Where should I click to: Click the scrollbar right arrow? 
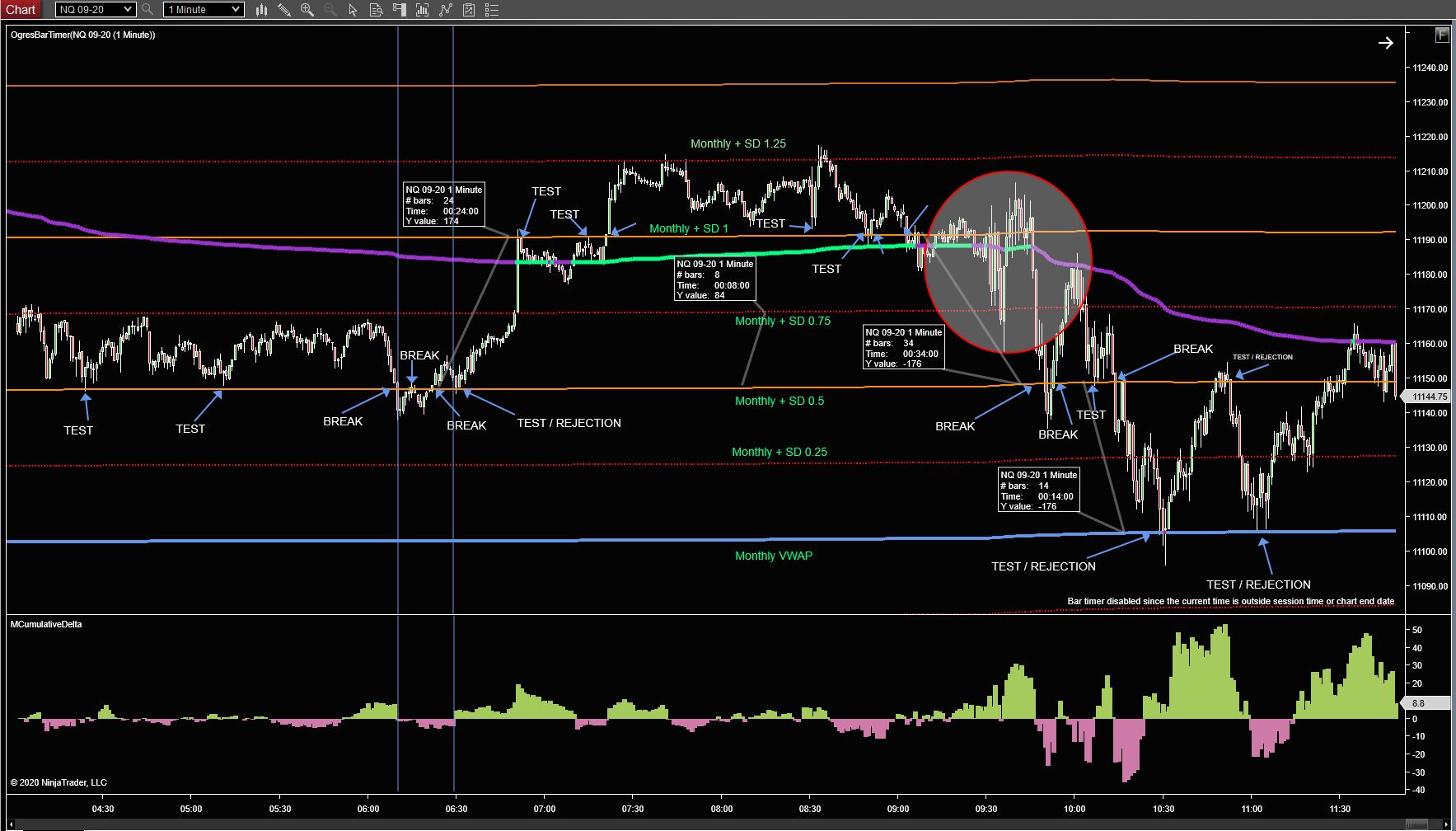pos(1448,824)
